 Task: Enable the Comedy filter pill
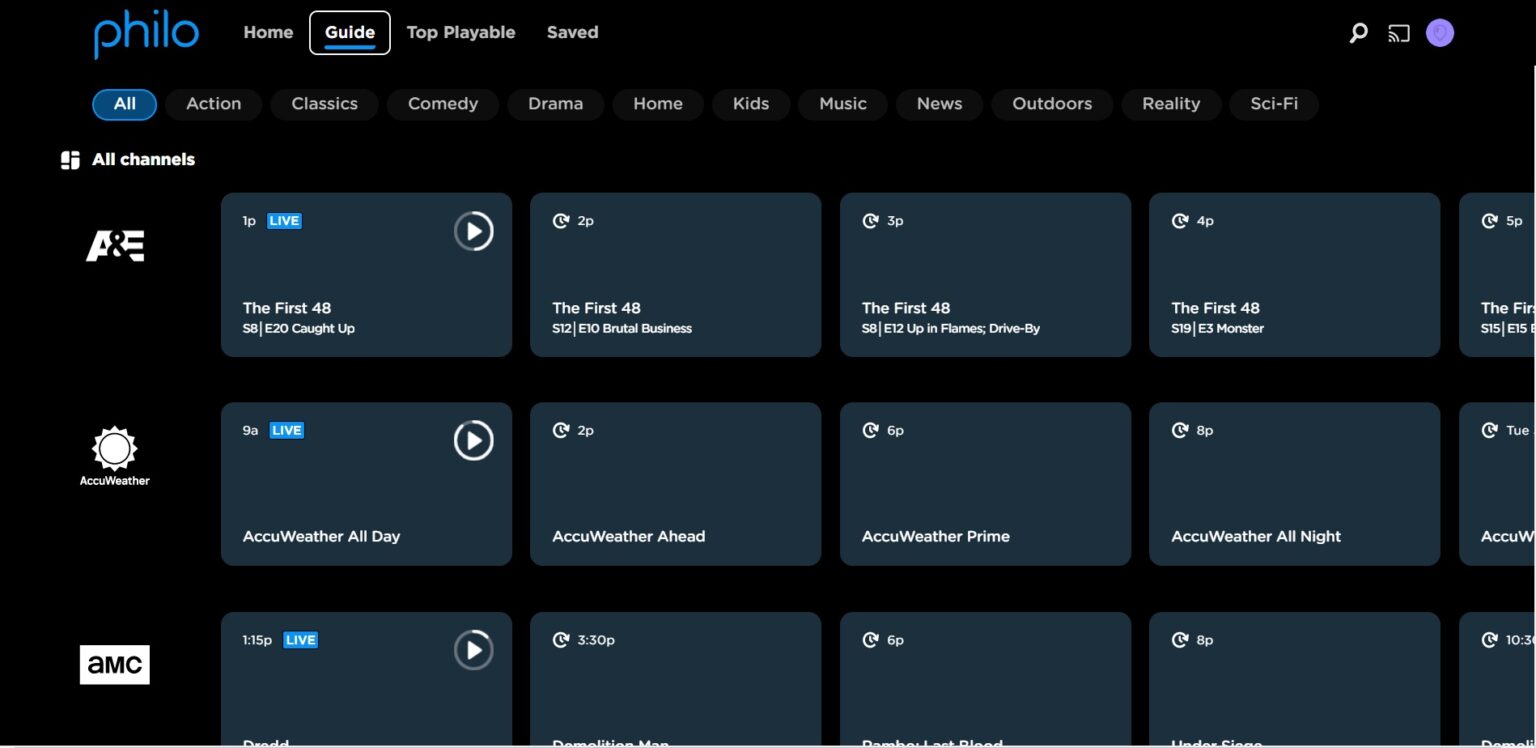tap(443, 104)
